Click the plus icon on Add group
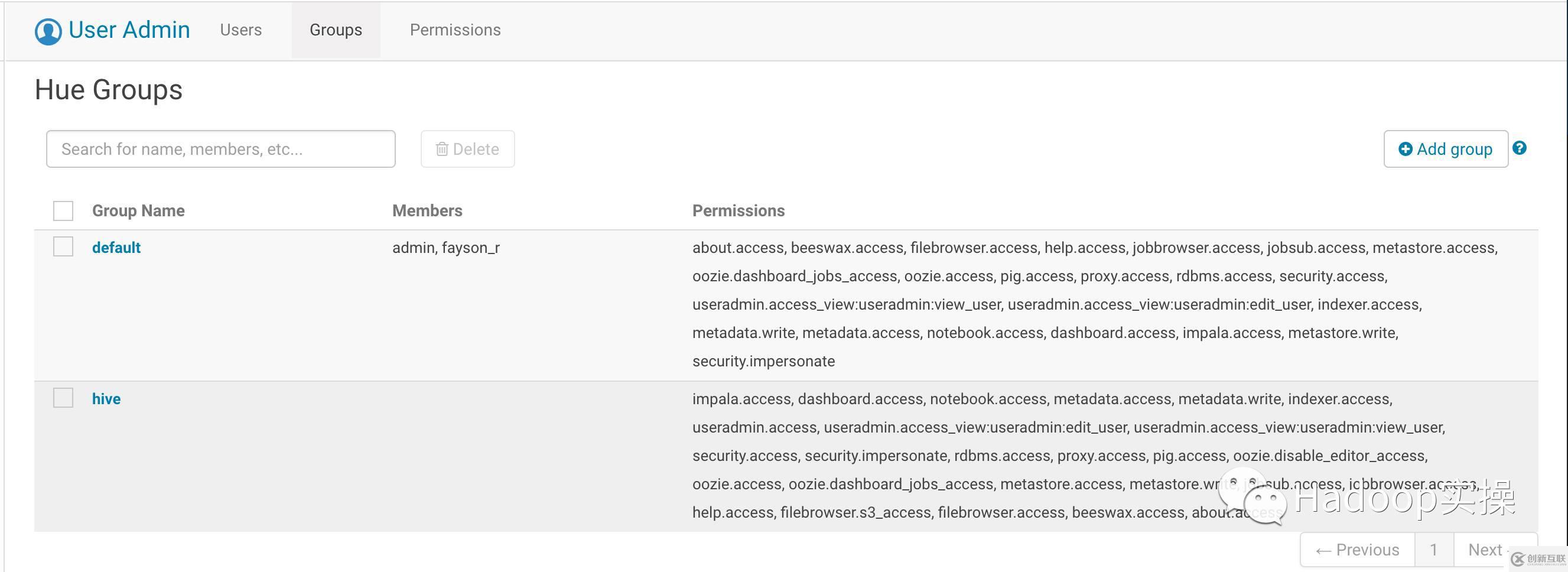Image resolution: width=1568 pixels, height=572 pixels. coord(1405,149)
